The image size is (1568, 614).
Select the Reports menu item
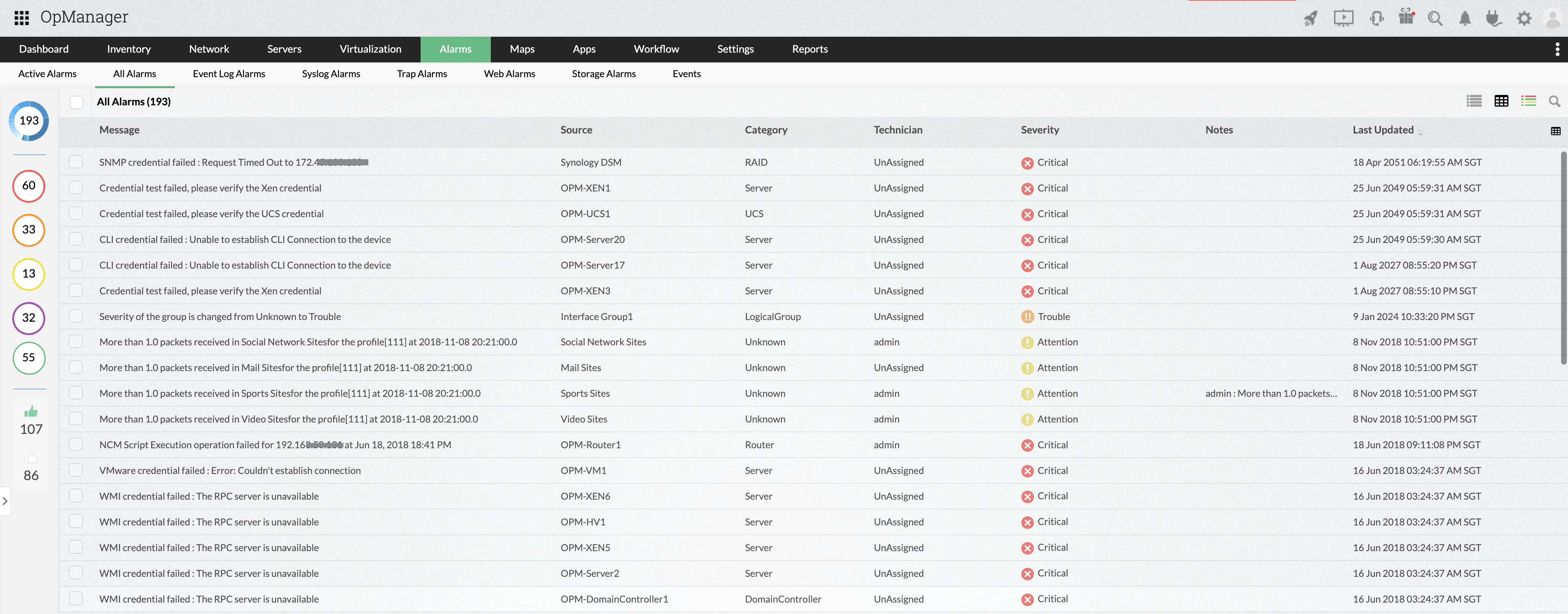coord(810,49)
